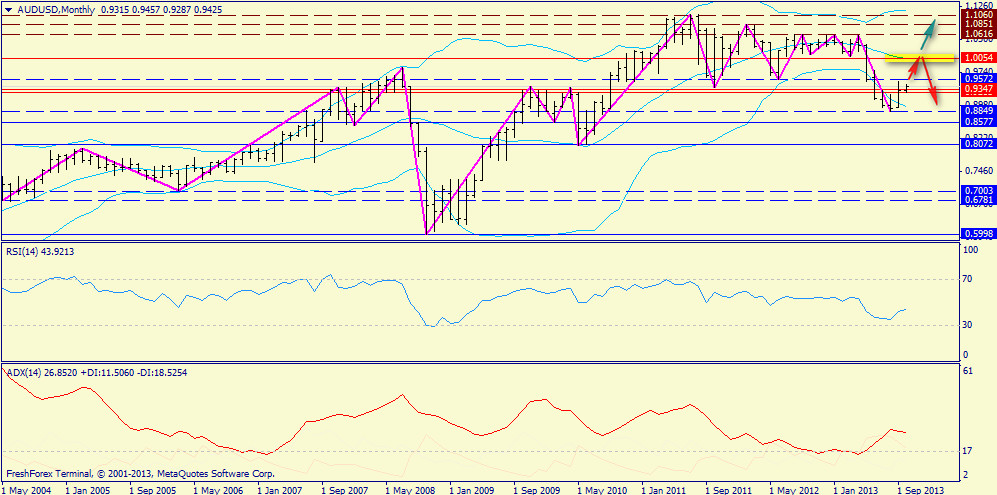The width and height of the screenshot is (997, 495).
Task: Click the 0.8849 support level label
Action: (976, 111)
